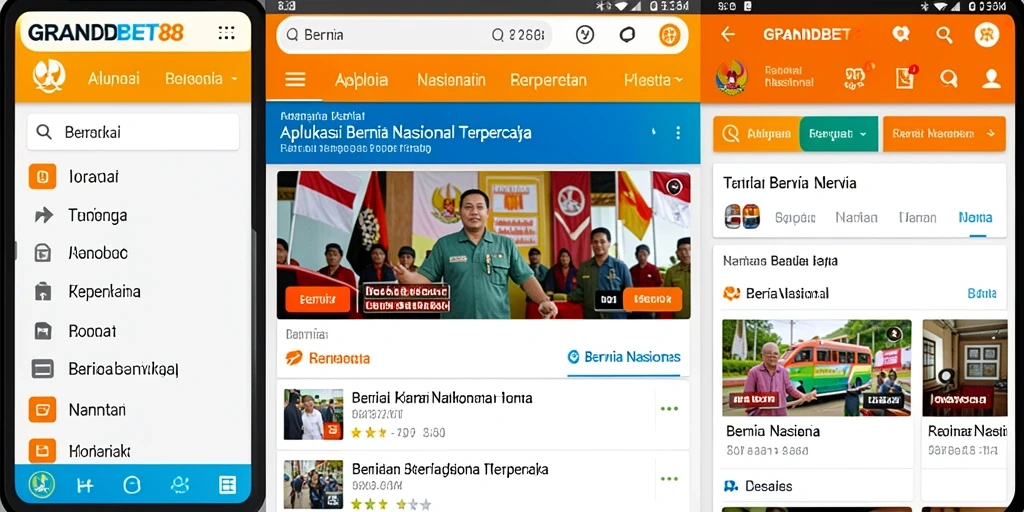Image resolution: width=1024 pixels, height=512 pixels.
Task: Click the orange Rerrat Nareraan arrow button
Action: [x=944, y=134]
